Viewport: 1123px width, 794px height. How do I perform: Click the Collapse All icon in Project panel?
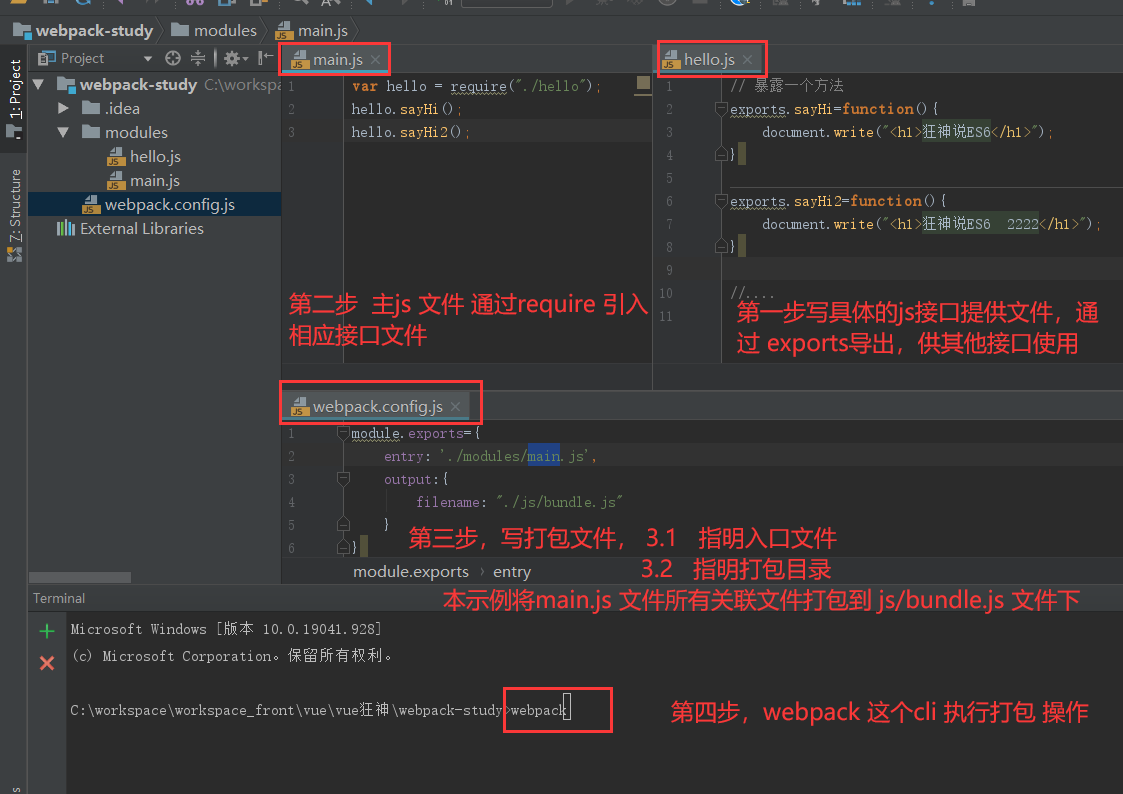pos(198,58)
